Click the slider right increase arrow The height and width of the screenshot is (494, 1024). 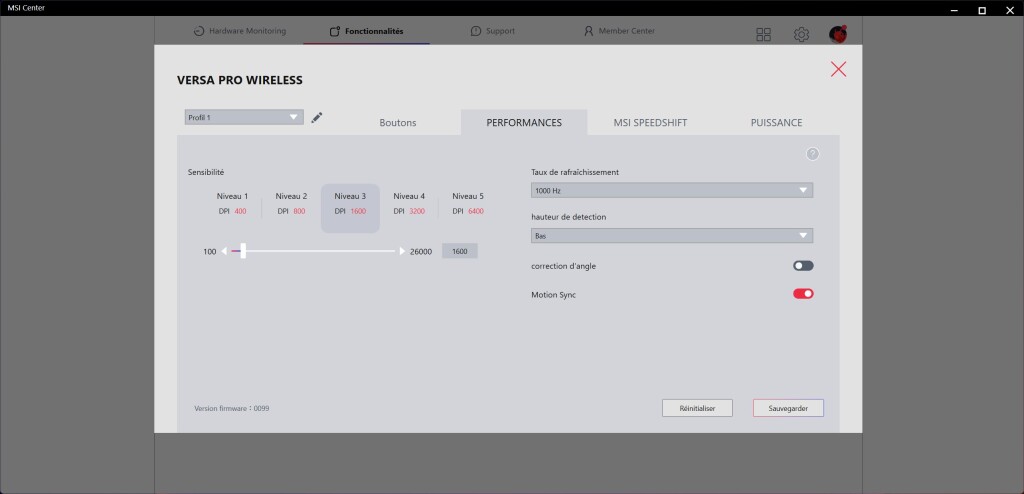[x=402, y=252]
